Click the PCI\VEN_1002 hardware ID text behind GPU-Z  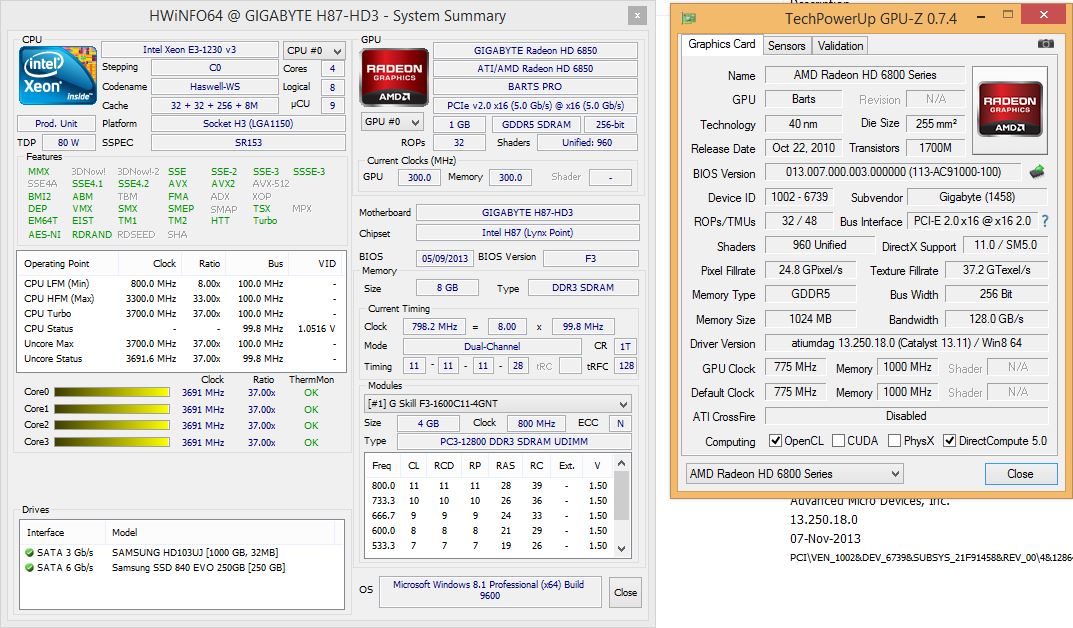pos(931,558)
